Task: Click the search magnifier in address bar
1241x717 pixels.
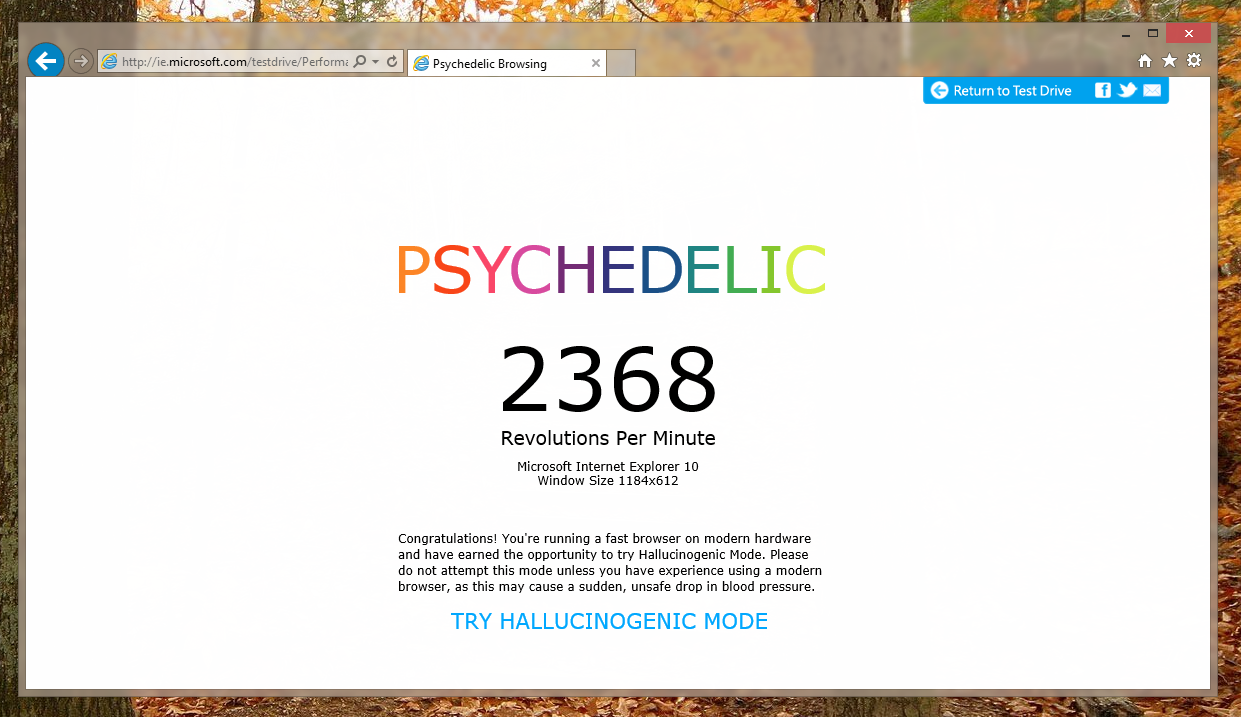Action: [x=360, y=62]
